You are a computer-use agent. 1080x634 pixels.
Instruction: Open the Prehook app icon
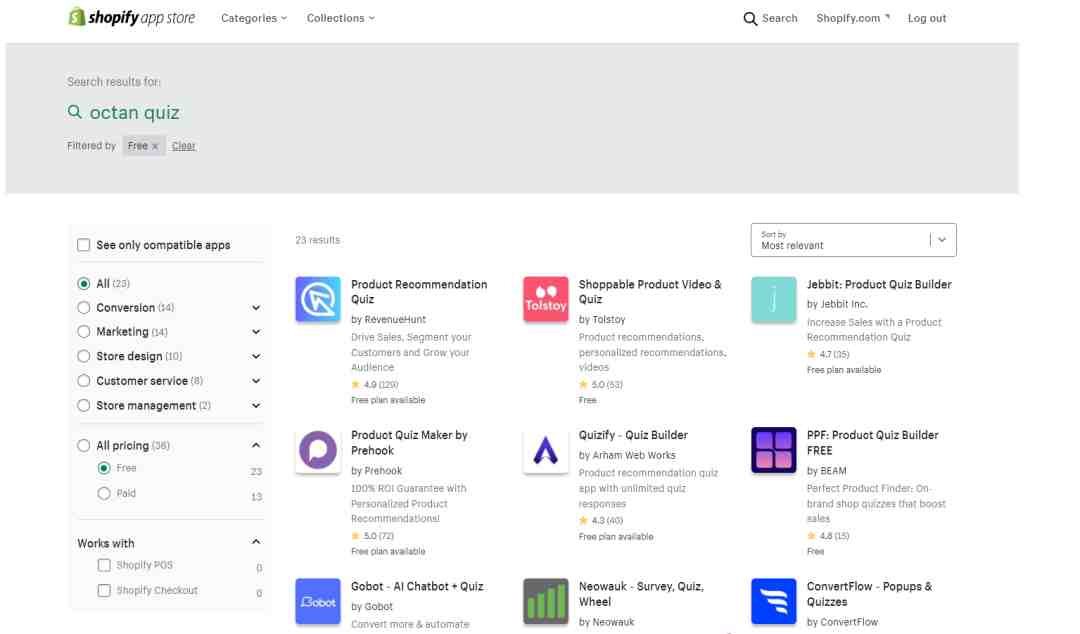(318, 450)
